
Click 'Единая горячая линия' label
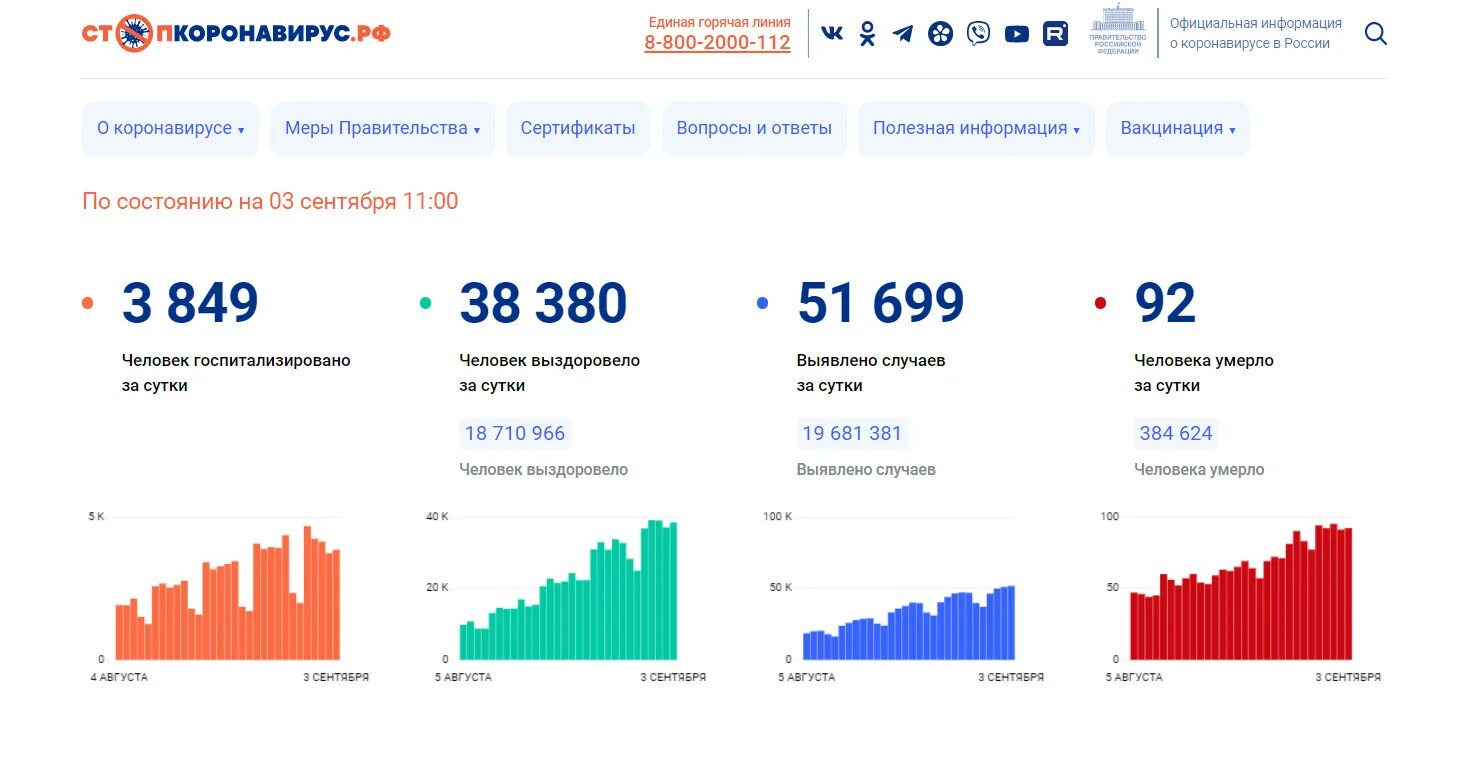(720, 22)
